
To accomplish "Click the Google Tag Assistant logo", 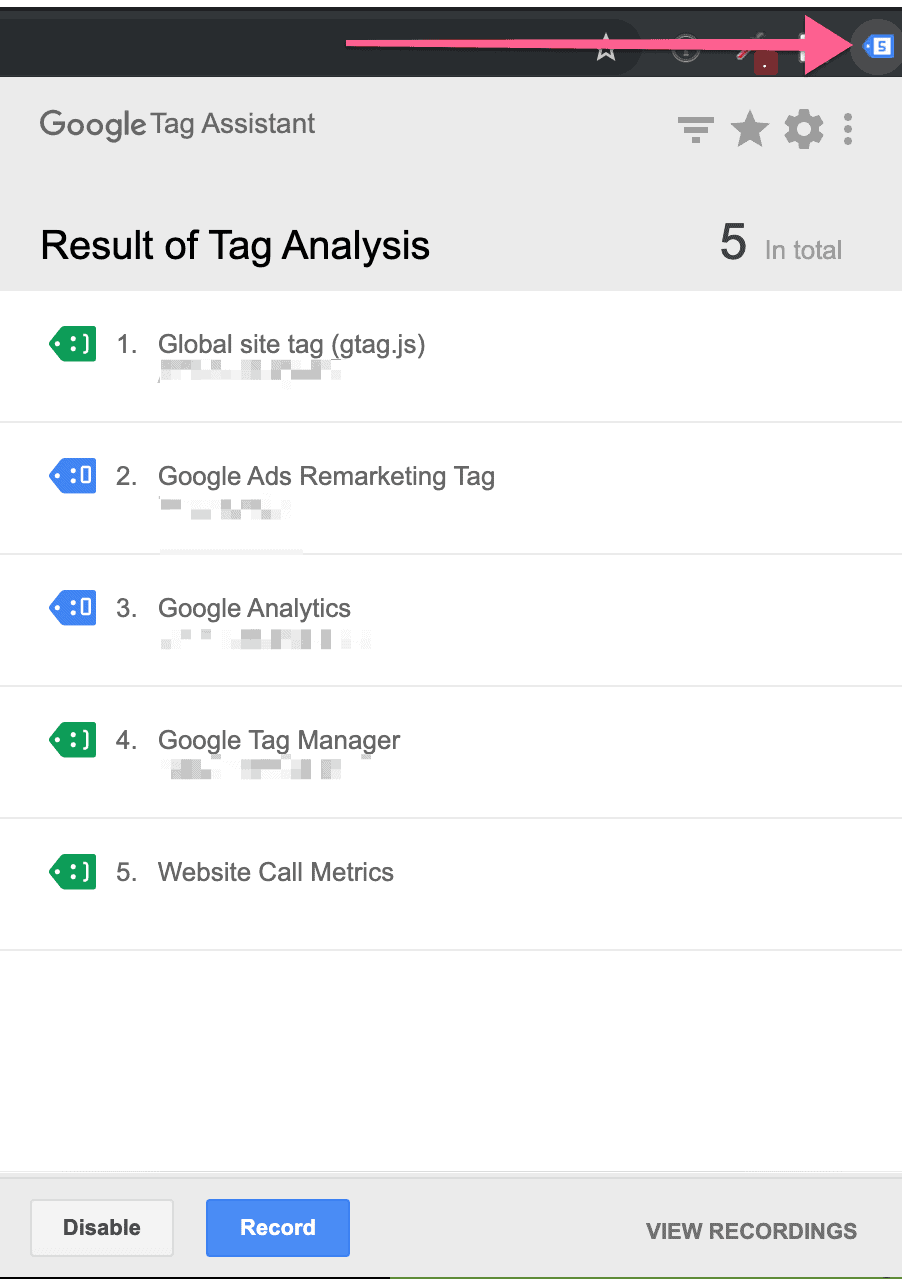I will (x=178, y=125).
